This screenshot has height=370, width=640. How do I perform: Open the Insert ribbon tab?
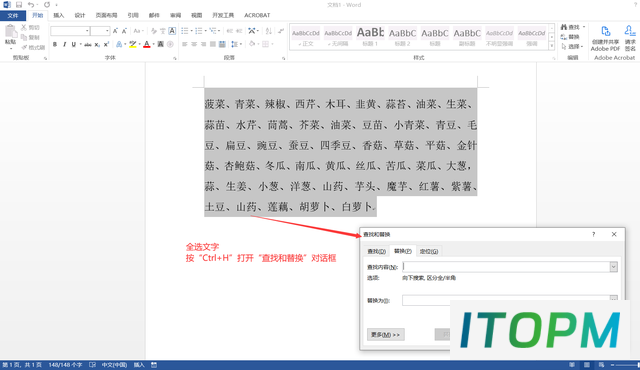click(59, 15)
